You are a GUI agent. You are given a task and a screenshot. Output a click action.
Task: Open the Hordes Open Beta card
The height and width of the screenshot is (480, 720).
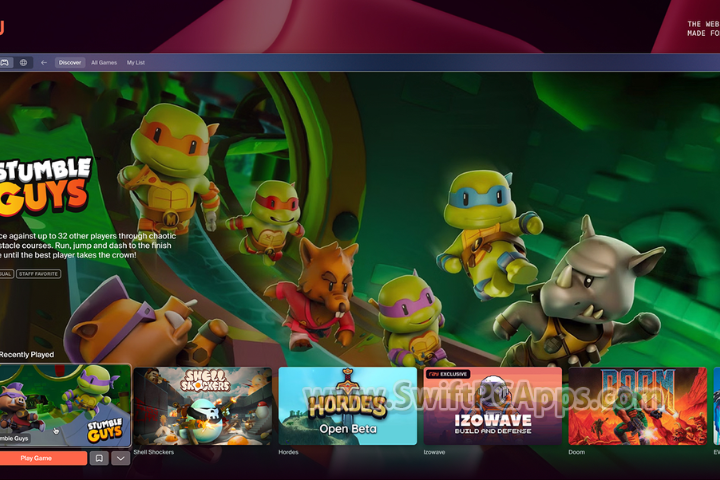tap(348, 406)
